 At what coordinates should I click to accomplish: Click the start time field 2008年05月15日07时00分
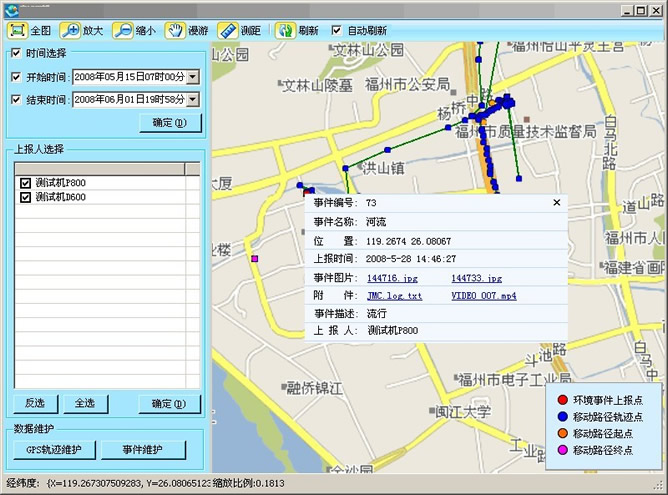coord(130,77)
